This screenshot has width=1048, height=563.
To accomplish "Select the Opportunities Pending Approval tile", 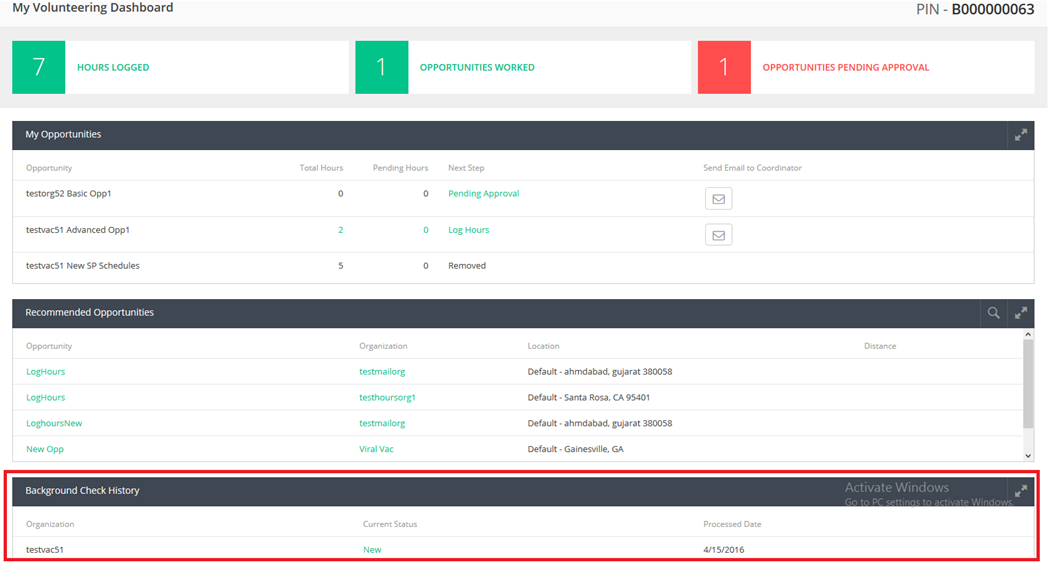I will (x=866, y=67).
